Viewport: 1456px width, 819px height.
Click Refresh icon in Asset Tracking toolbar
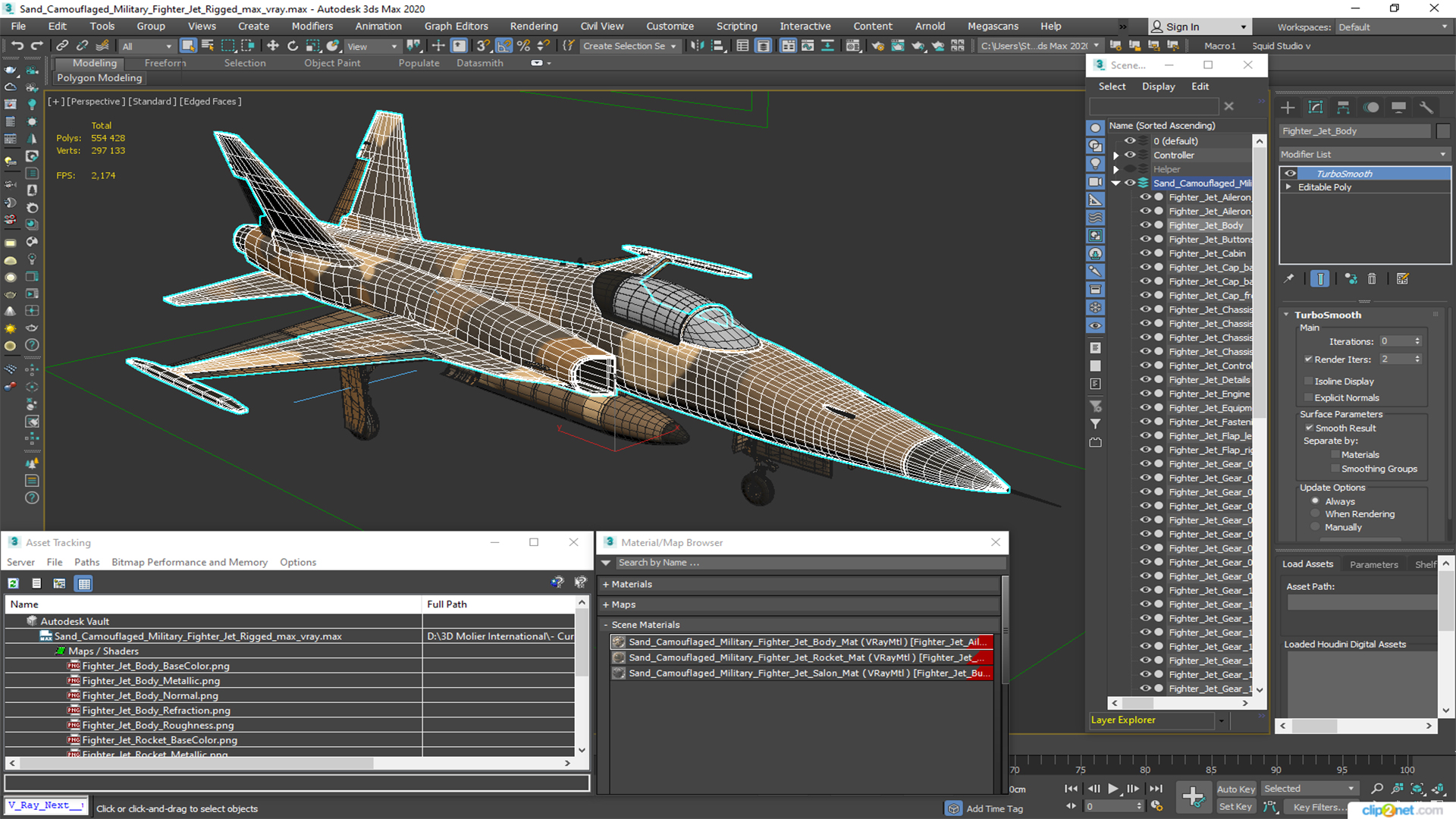coord(13,583)
